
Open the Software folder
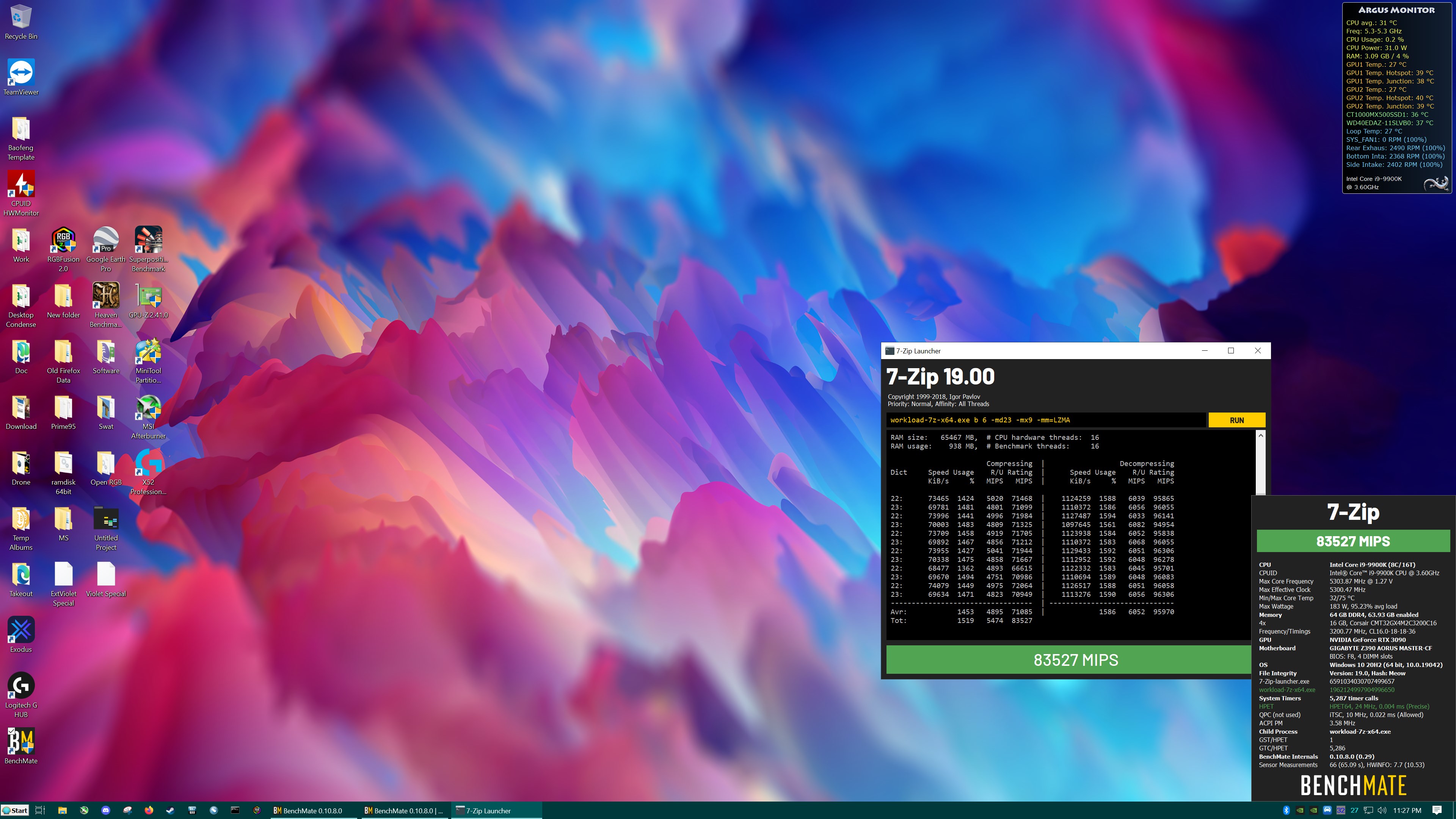pyautogui.click(x=106, y=357)
